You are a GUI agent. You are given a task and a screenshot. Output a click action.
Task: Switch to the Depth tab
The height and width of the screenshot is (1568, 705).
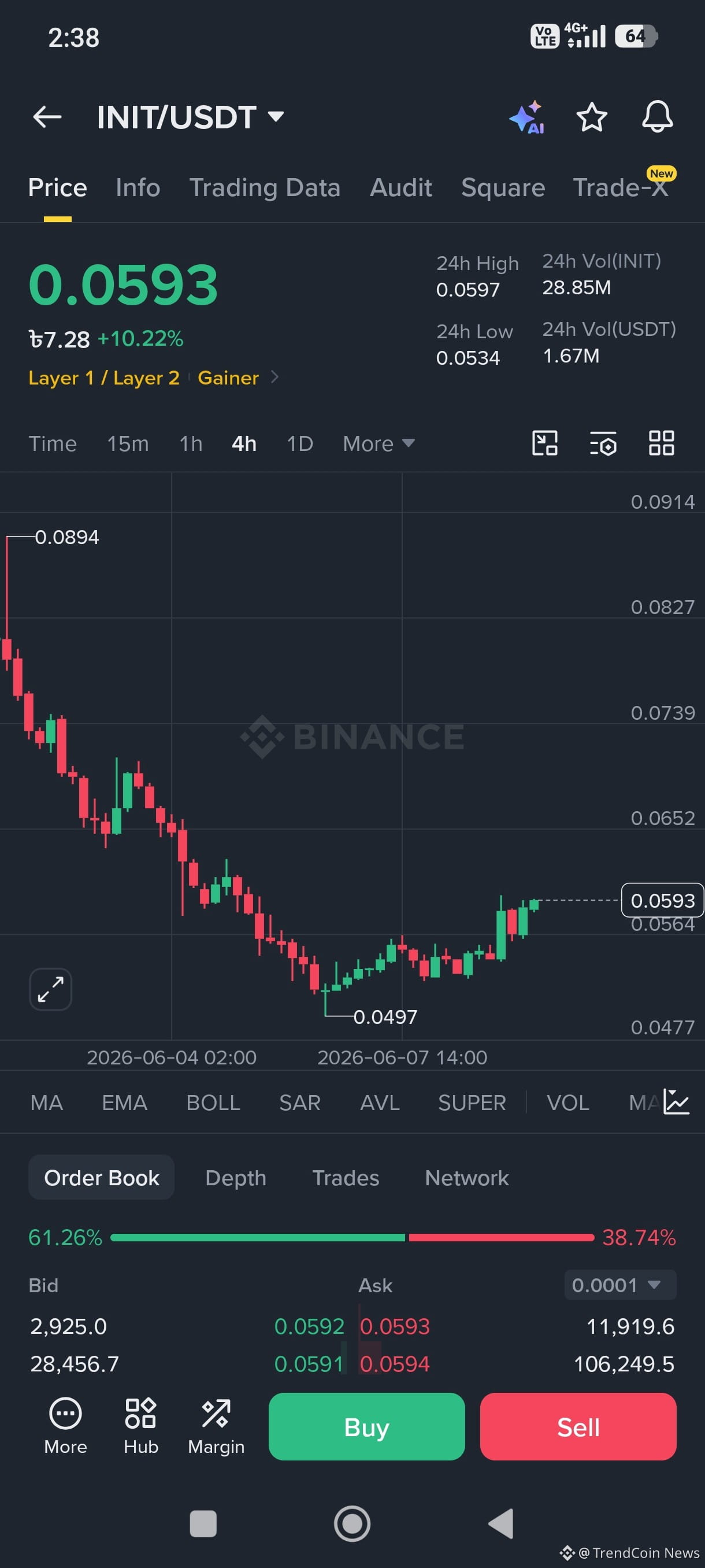point(236,1178)
